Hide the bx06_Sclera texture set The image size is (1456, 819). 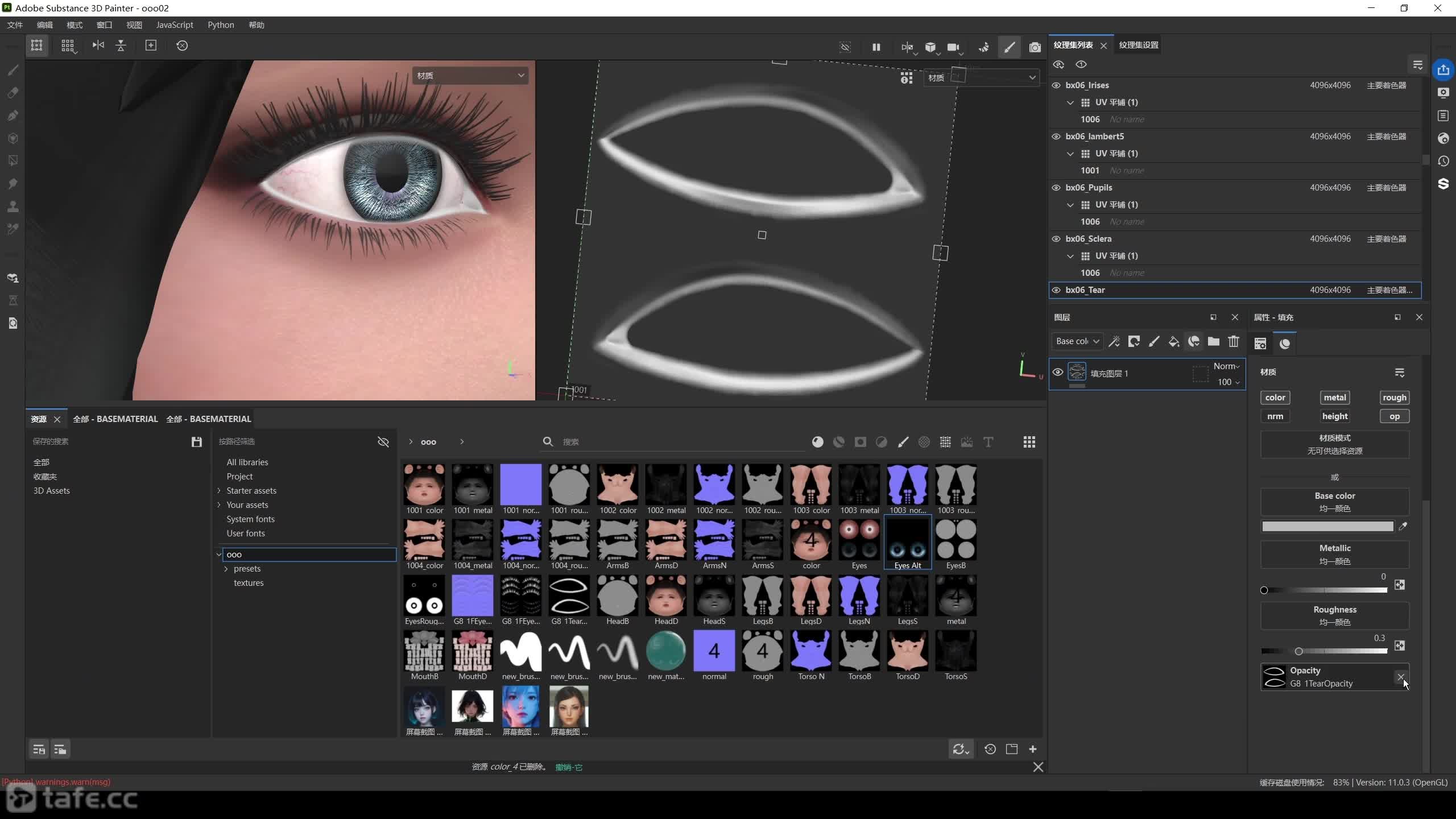[x=1056, y=239]
